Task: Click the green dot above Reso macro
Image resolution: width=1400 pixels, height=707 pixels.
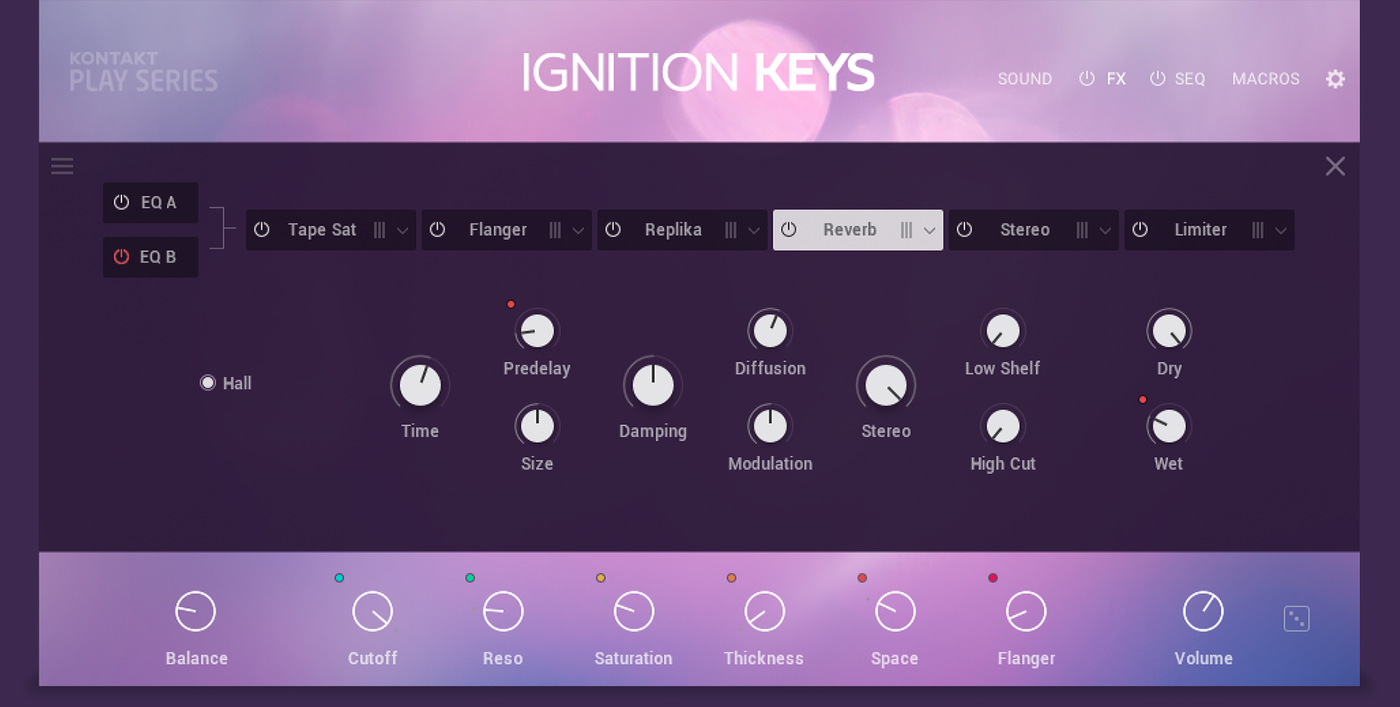Action: click(x=470, y=578)
